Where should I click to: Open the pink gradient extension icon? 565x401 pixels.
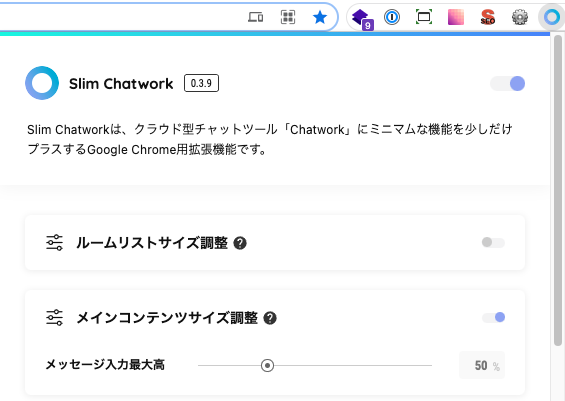click(x=456, y=17)
